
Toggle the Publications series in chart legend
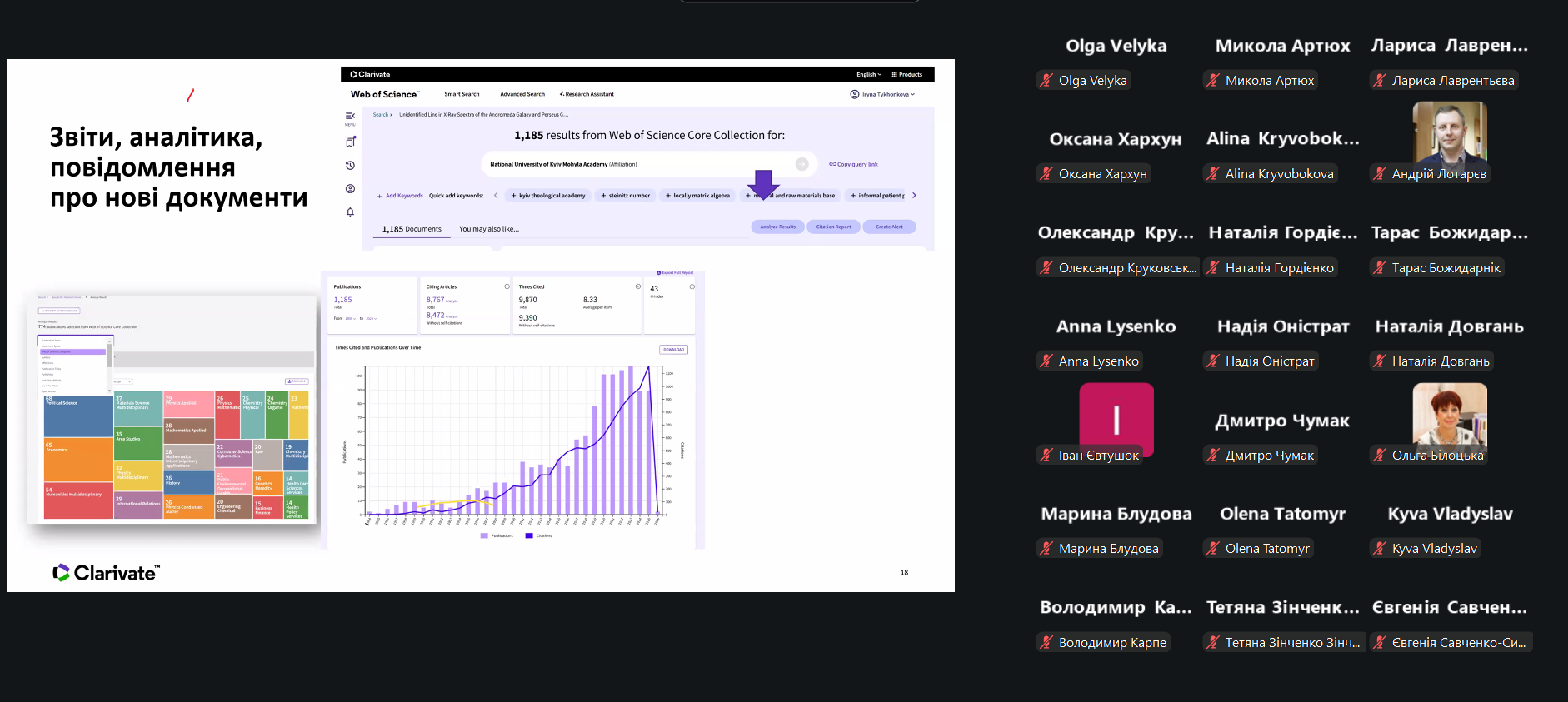coord(497,535)
